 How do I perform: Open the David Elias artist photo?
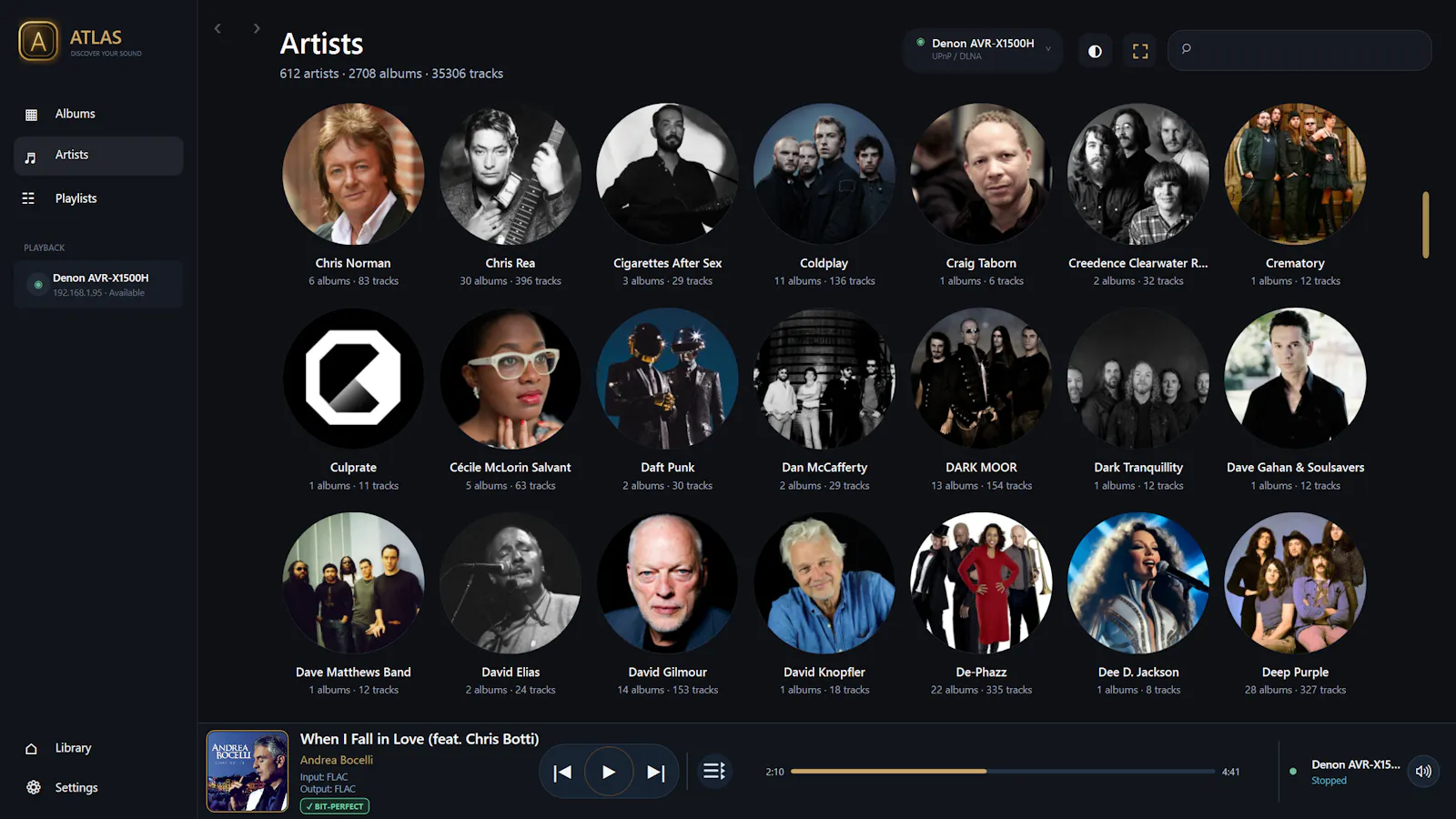[511, 583]
